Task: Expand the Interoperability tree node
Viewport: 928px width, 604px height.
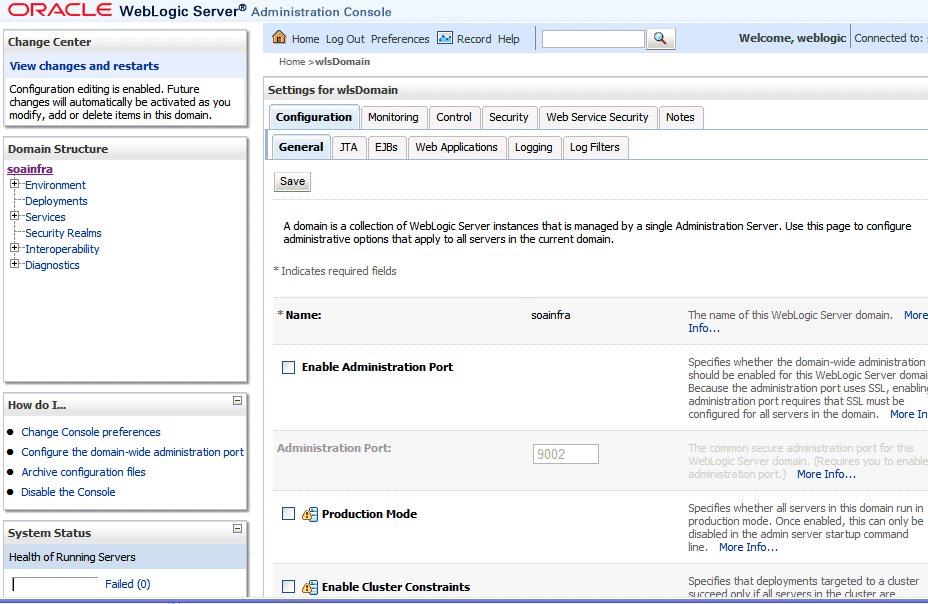Action: click(15, 248)
